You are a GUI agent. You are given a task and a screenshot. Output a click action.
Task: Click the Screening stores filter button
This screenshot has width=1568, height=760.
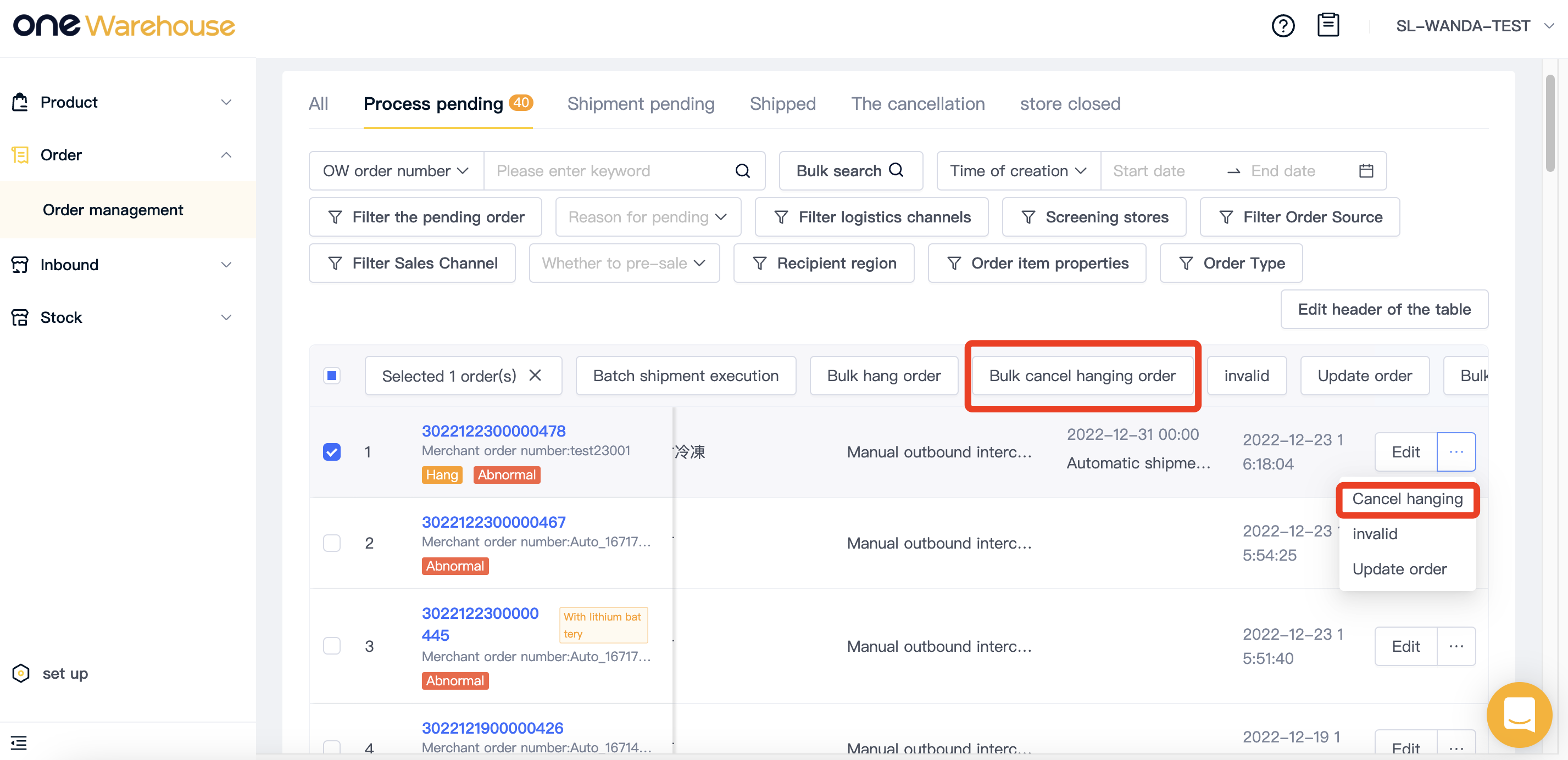[1094, 217]
